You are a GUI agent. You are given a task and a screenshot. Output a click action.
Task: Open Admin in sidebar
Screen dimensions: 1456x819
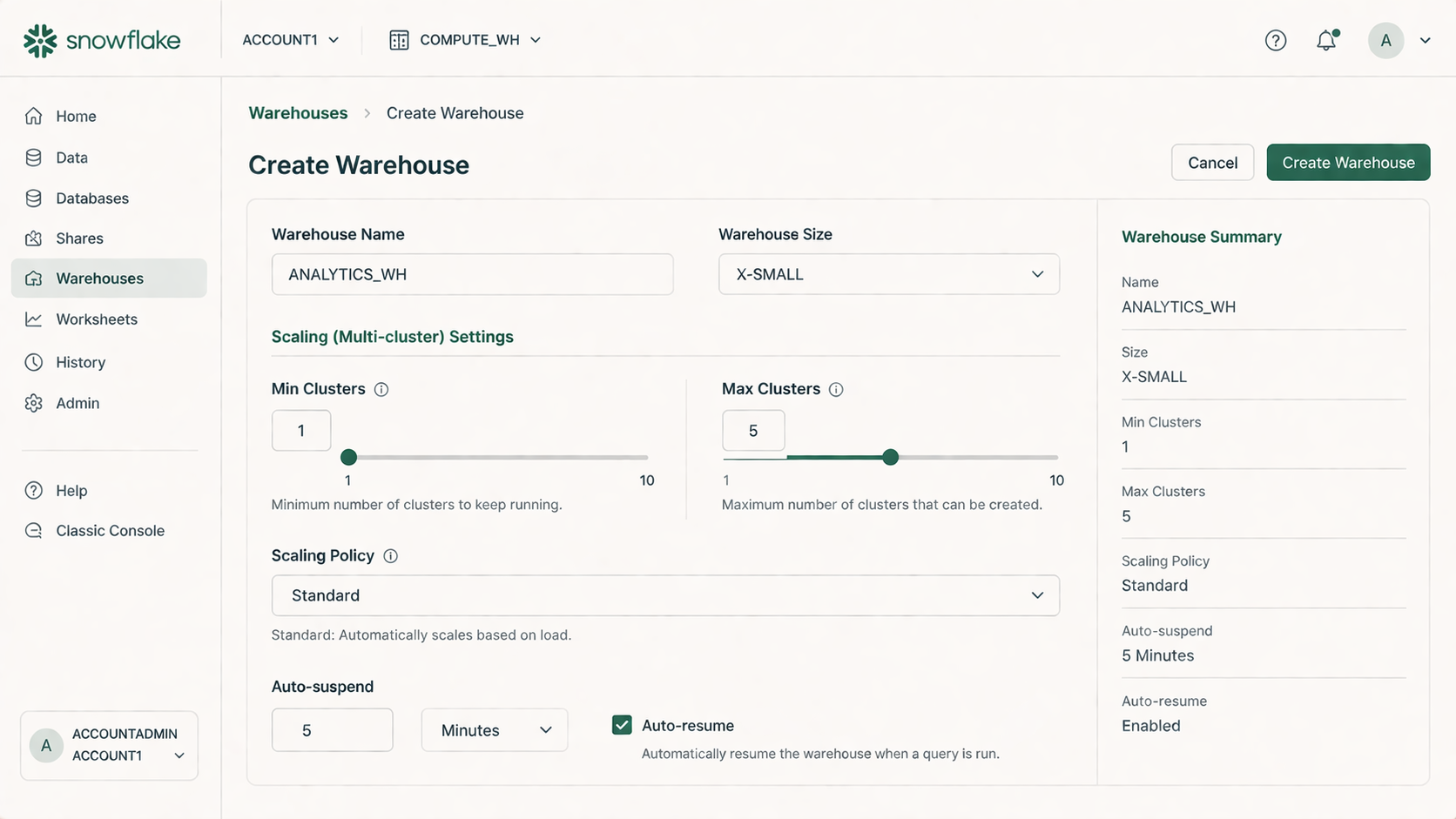(x=109, y=403)
